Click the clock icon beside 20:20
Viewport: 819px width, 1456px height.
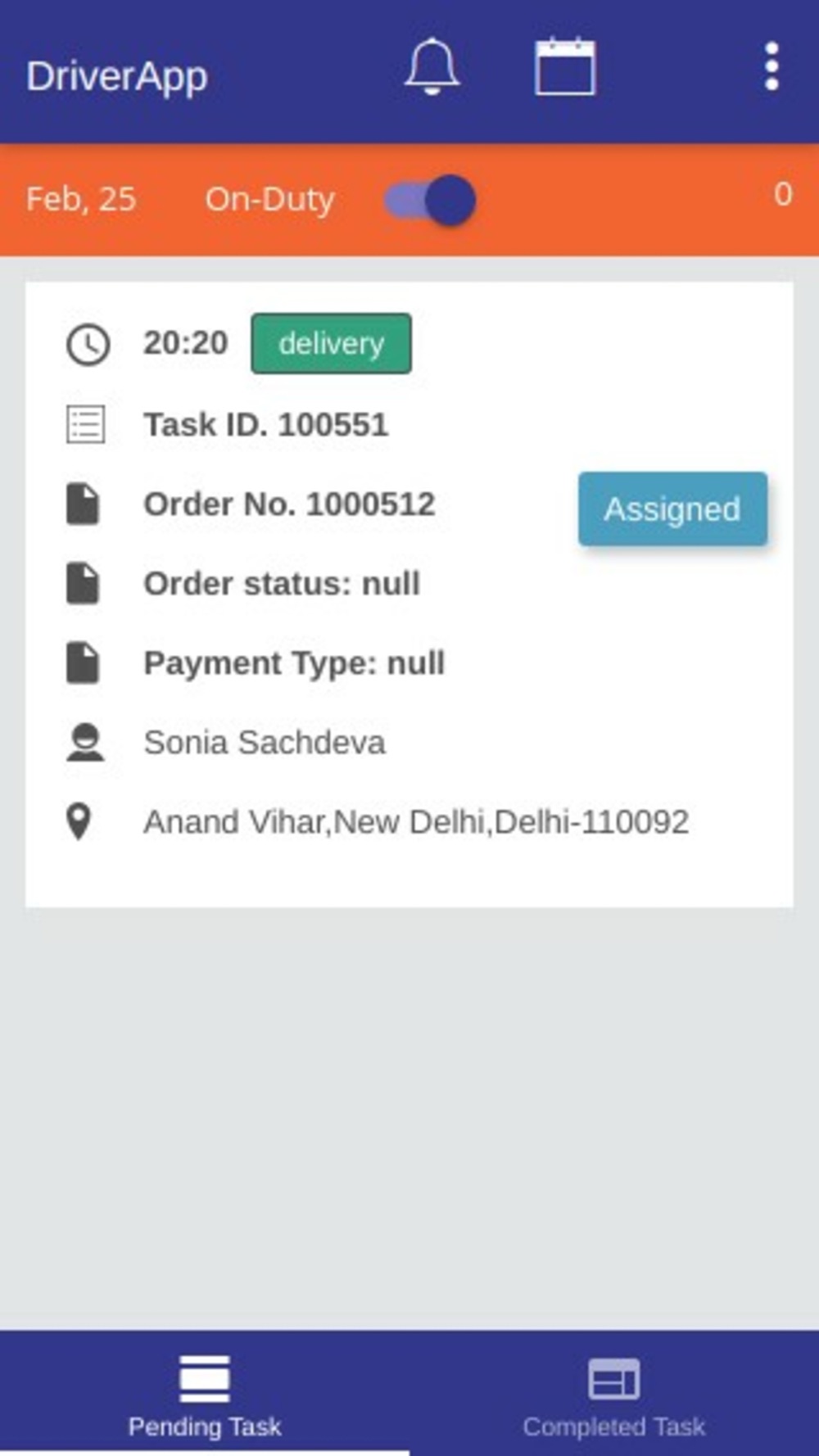click(87, 344)
